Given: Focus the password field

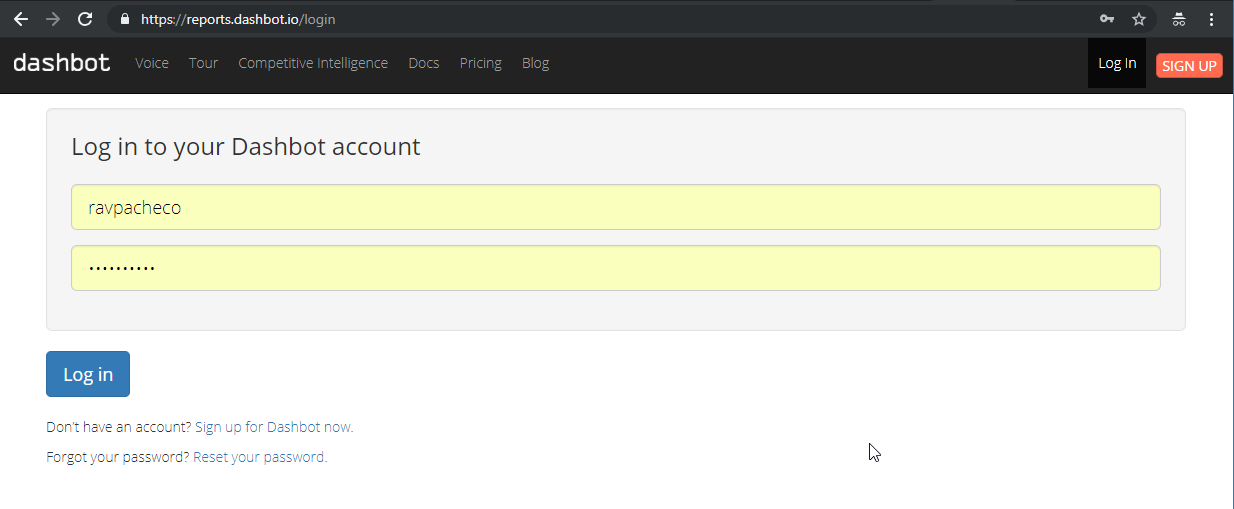Looking at the screenshot, I should click(x=615, y=268).
